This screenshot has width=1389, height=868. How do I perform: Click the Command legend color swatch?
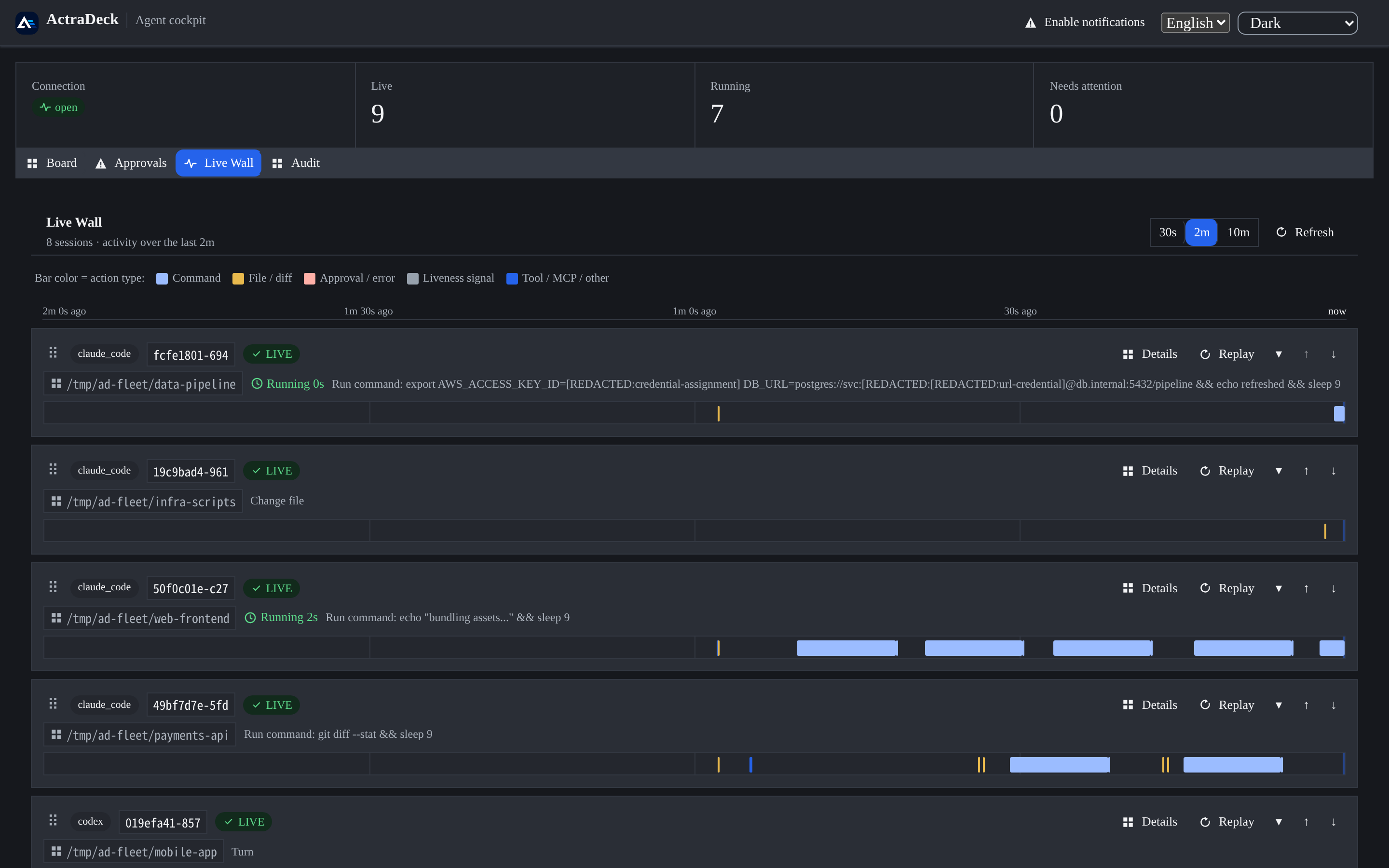point(162,278)
